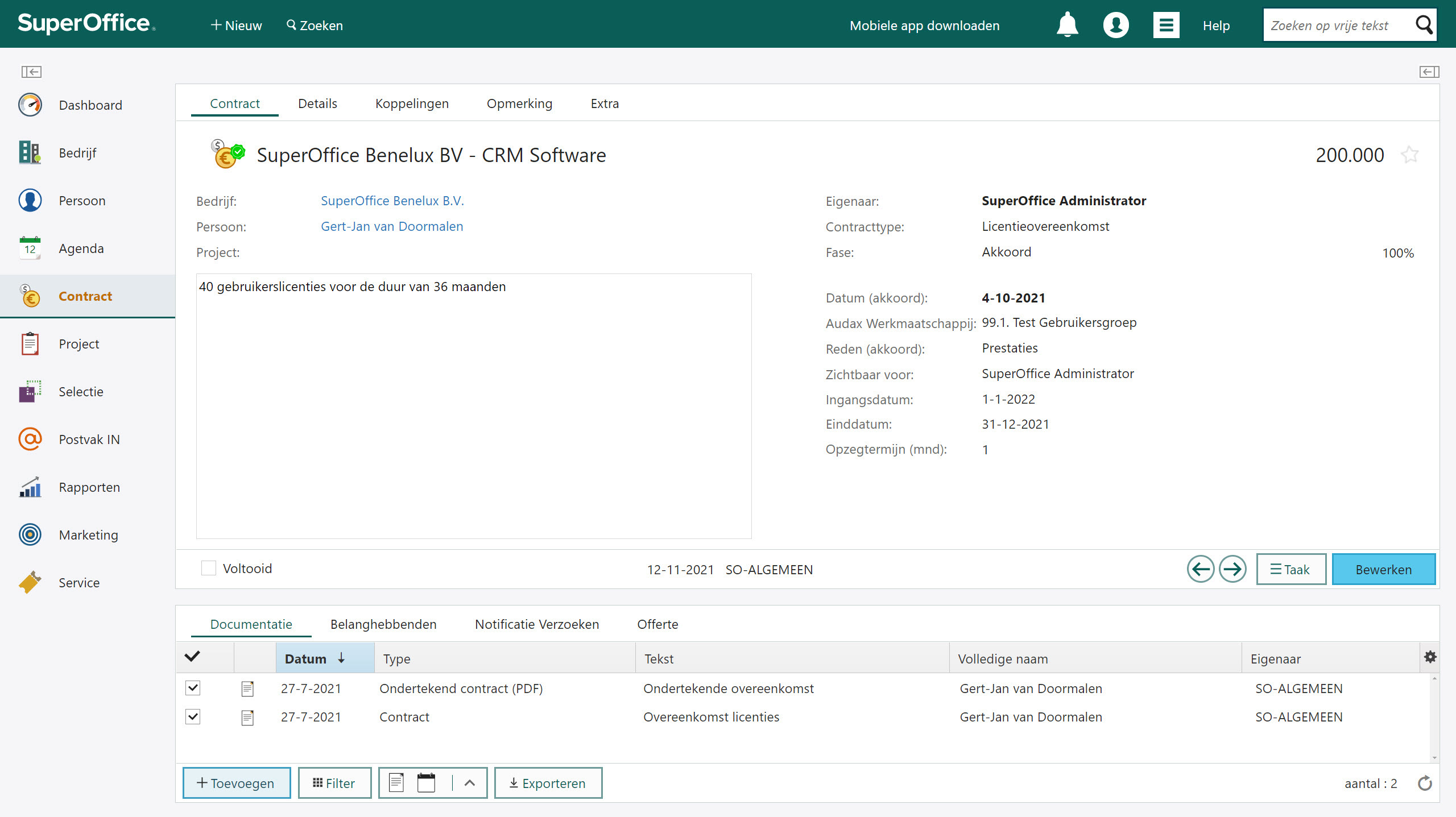The width and height of the screenshot is (1456, 817).
Task: Open Bedrijf in the sidebar
Action: point(77,153)
